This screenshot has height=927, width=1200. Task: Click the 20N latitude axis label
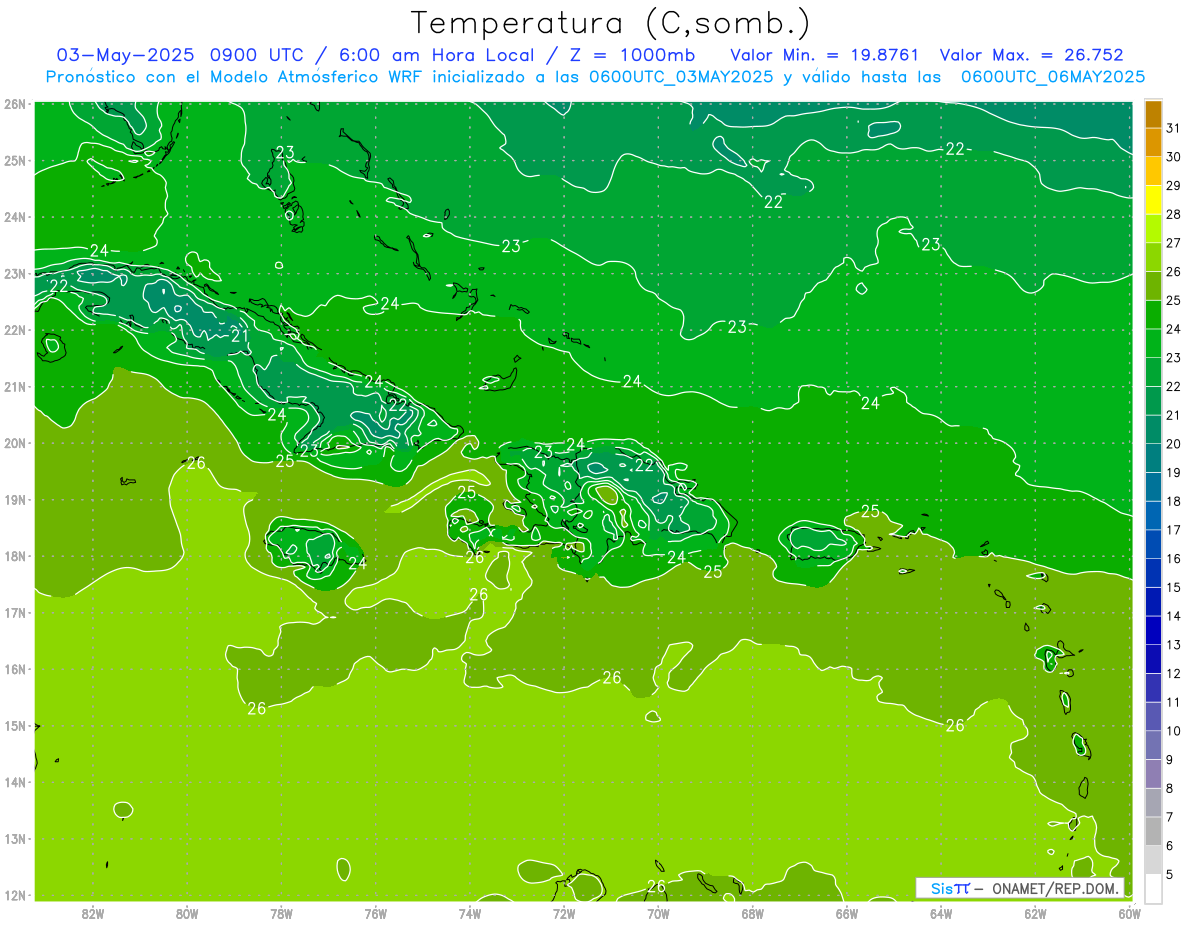coord(14,443)
